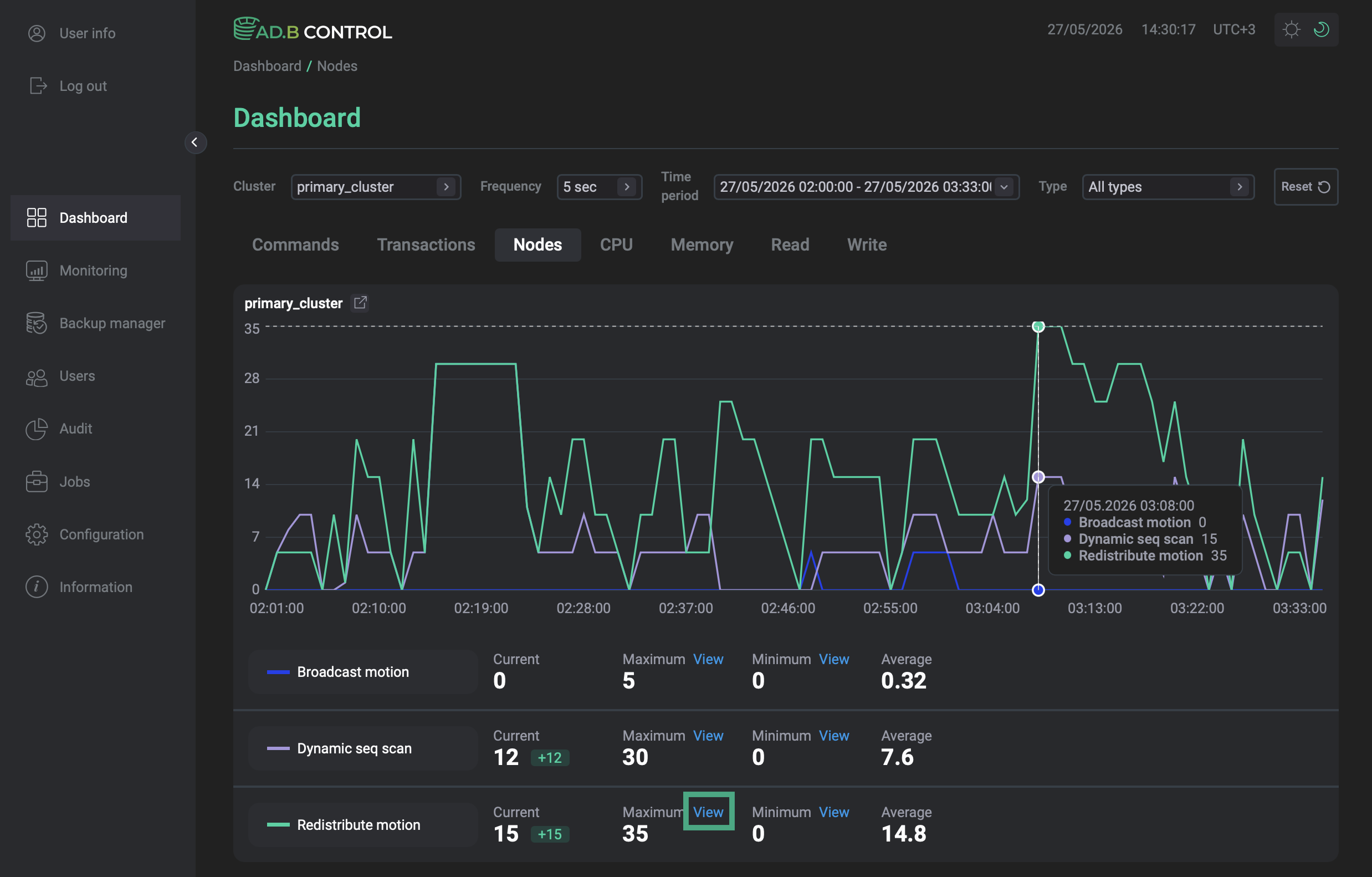This screenshot has height=877, width=1372.
Task: Open Backup manager from sidebar
Action: 96,323
